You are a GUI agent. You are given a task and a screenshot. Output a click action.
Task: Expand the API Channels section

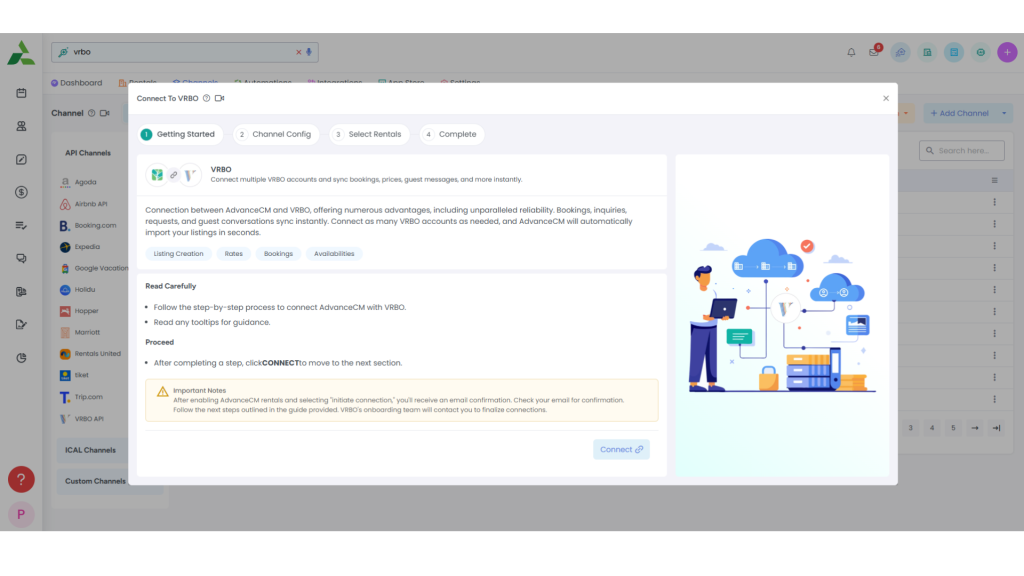pyautogui.click(x=88, y=153)
